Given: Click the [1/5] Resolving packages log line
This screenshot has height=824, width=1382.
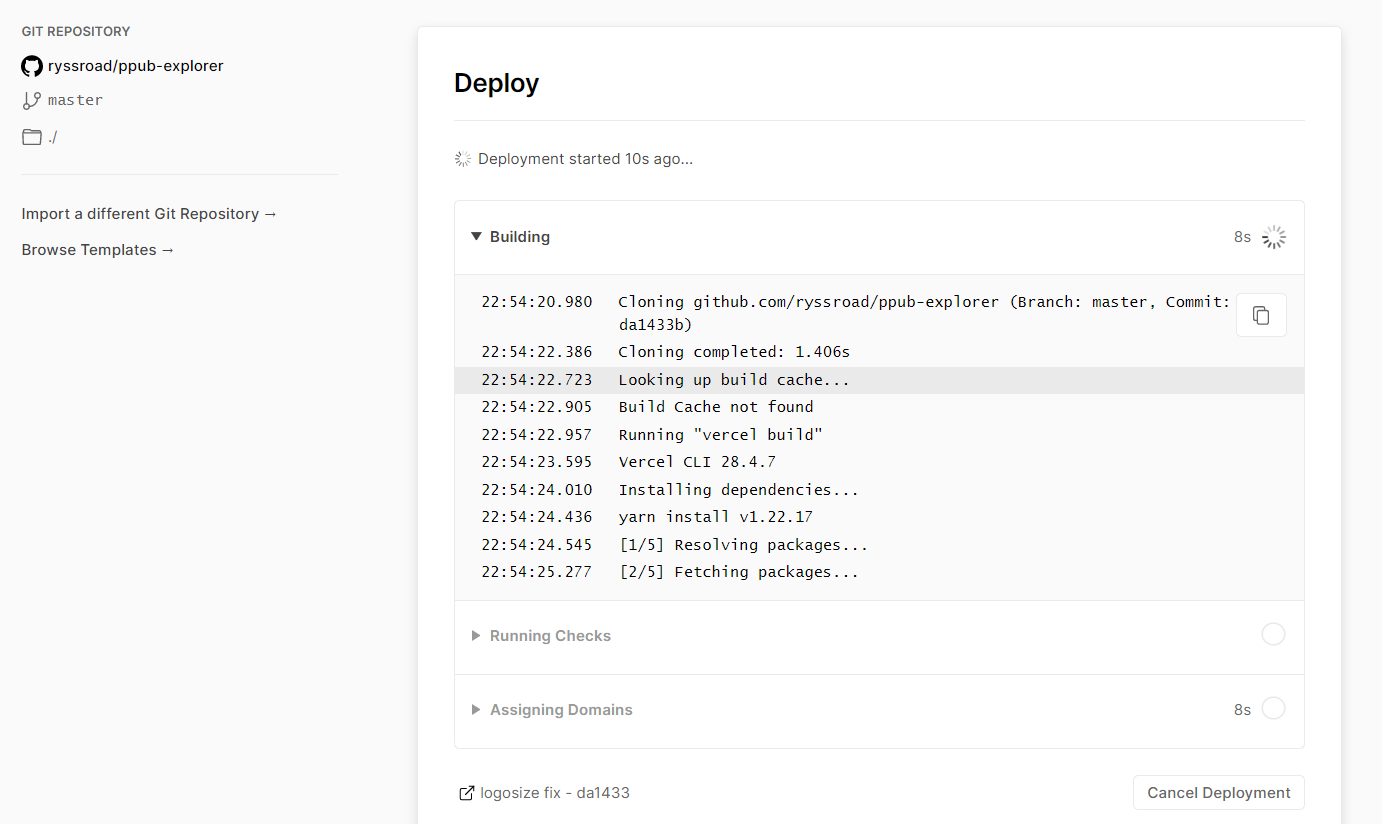Looking at the screenshot, I should [x=879, y=545].
